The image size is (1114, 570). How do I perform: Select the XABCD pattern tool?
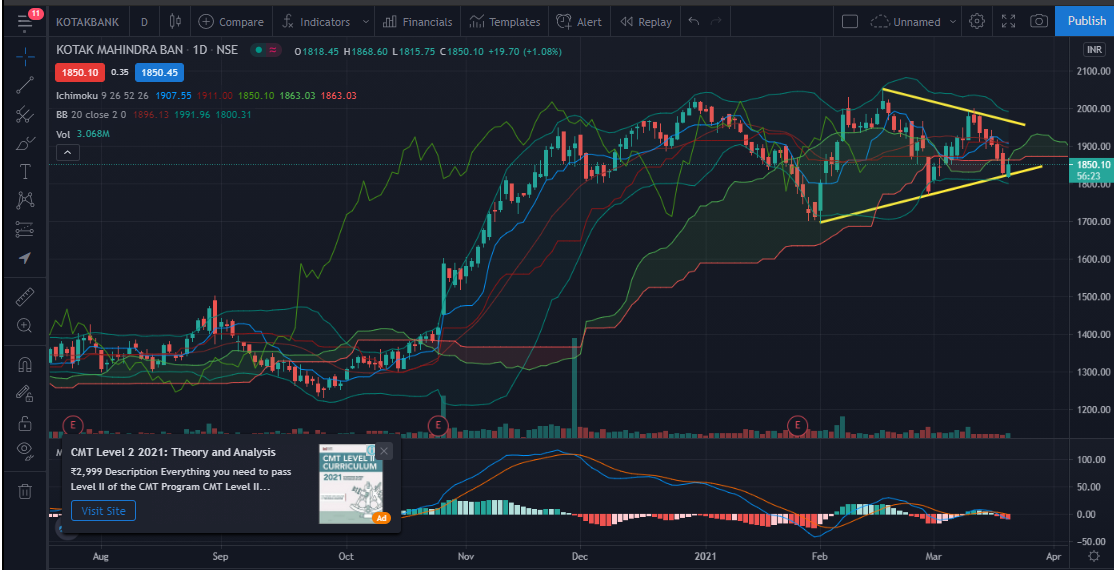(25, 200)
